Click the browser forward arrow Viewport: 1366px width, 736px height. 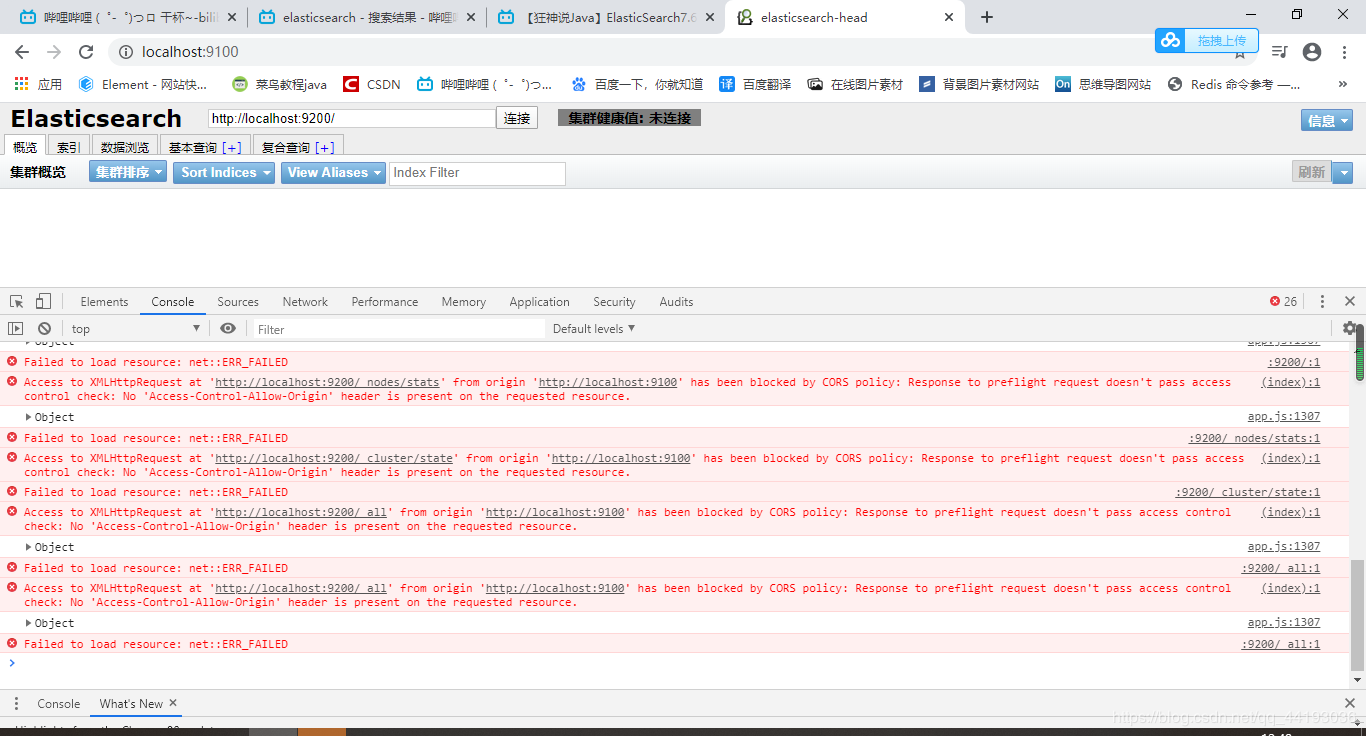tap(54, 52)
